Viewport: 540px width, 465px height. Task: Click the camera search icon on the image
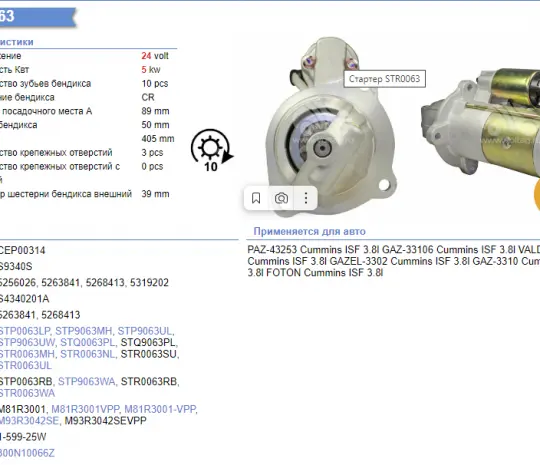(281, 198)
